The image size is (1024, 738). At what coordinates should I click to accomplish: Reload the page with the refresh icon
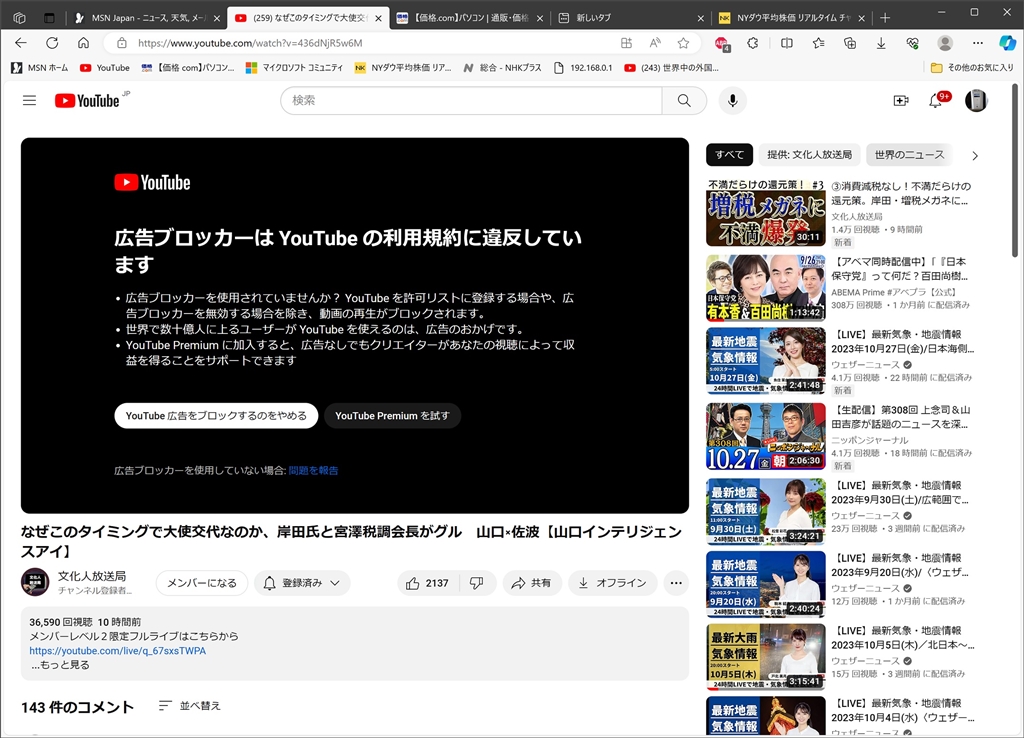(52, 43)
